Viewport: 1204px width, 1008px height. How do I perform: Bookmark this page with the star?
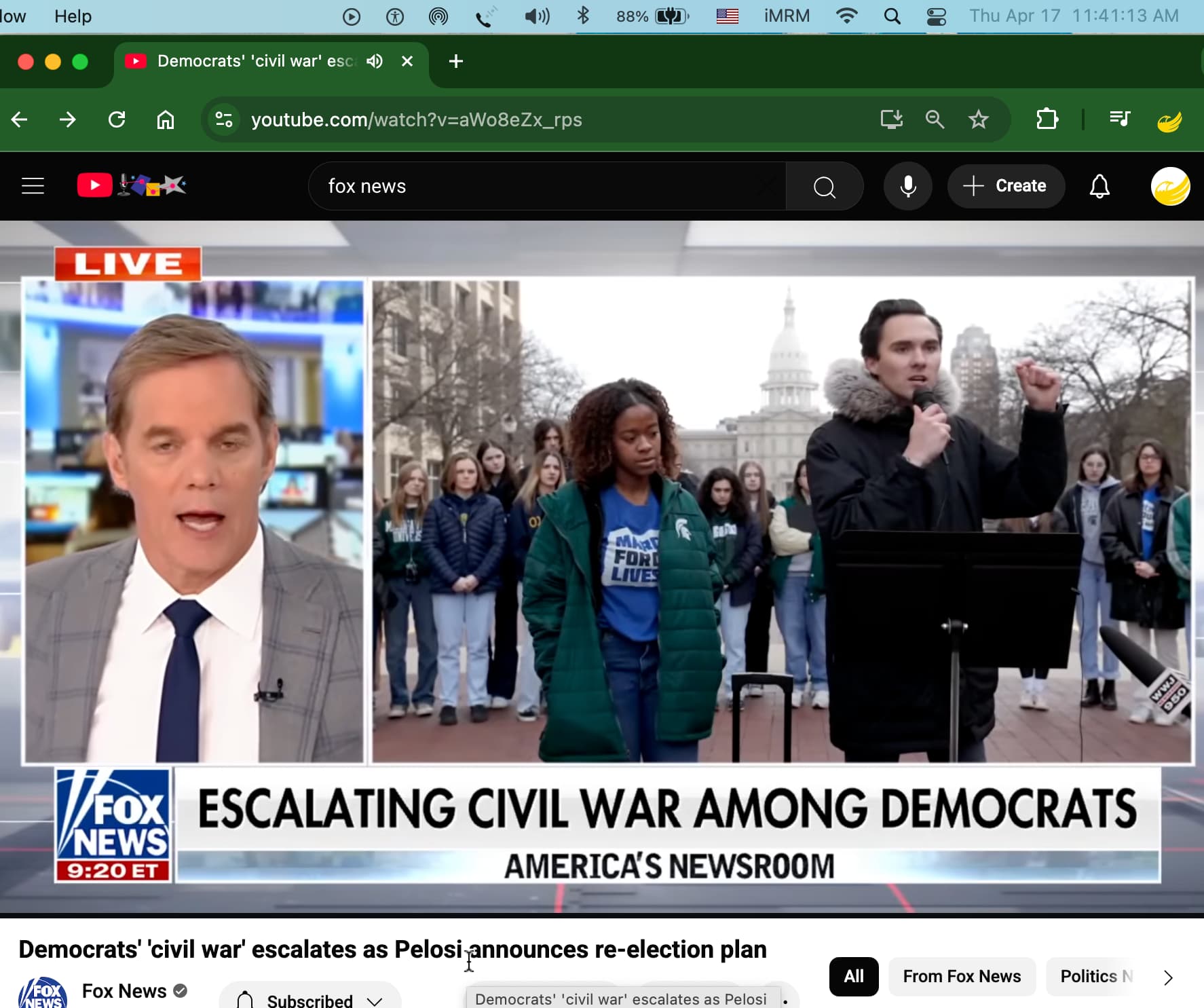pos(978,119)
